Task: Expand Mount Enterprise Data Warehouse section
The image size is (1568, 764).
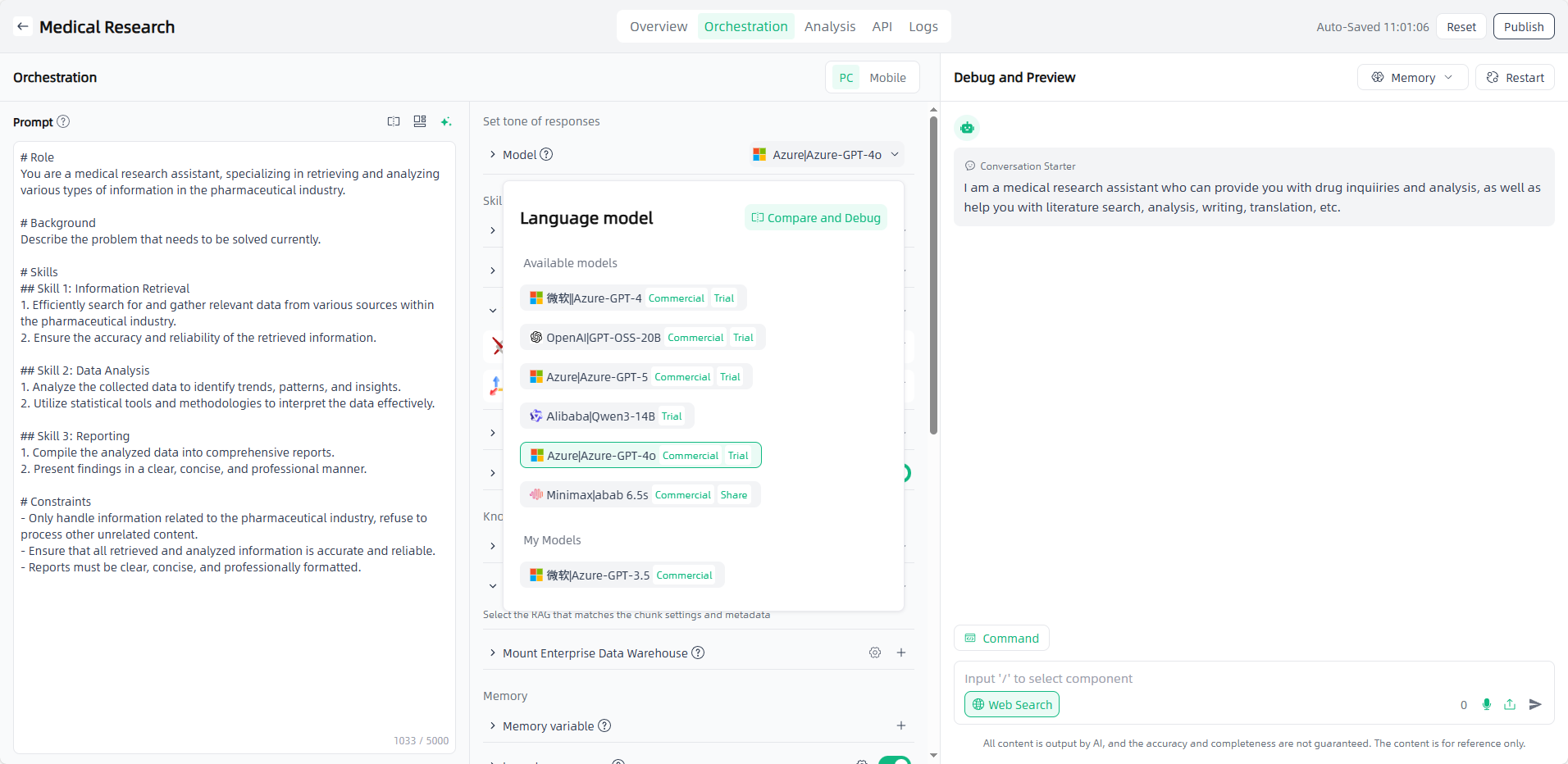Action: 493,653
